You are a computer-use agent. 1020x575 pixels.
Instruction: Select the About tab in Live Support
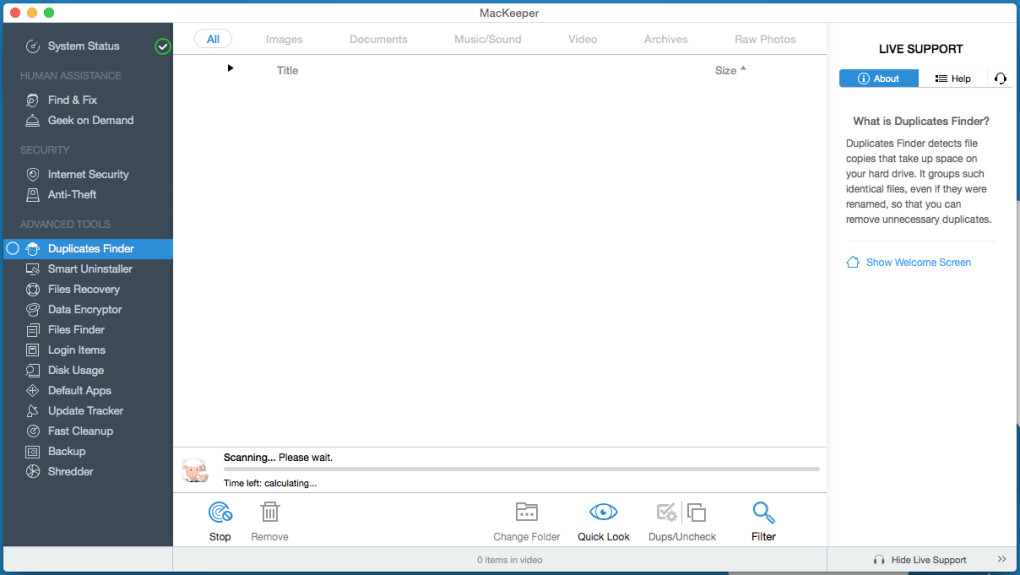(x=879, y=79)
